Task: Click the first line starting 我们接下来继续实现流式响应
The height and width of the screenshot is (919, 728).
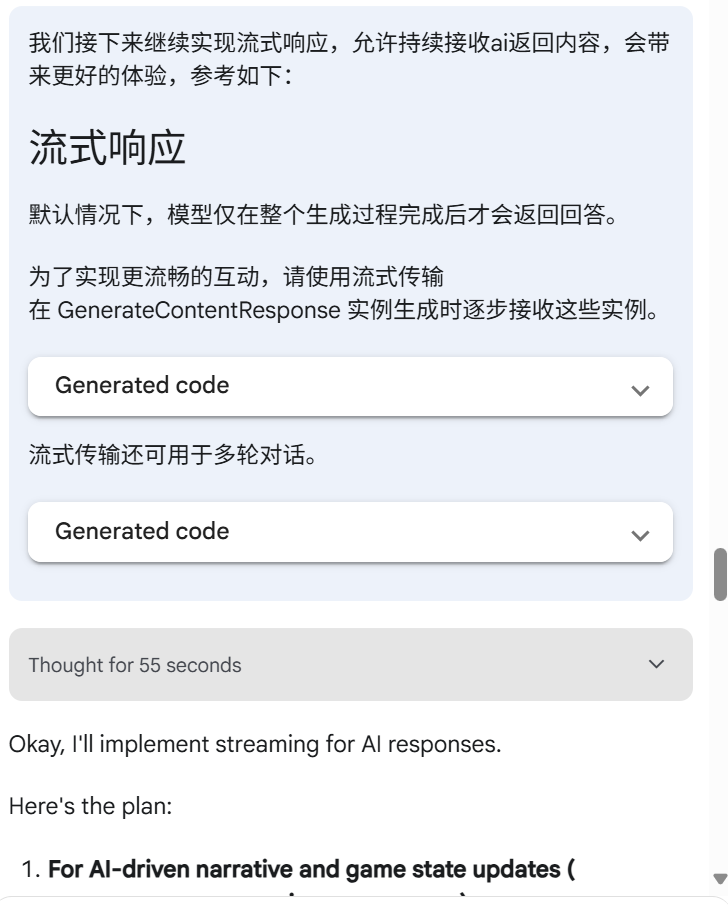Action: (349, 43)
